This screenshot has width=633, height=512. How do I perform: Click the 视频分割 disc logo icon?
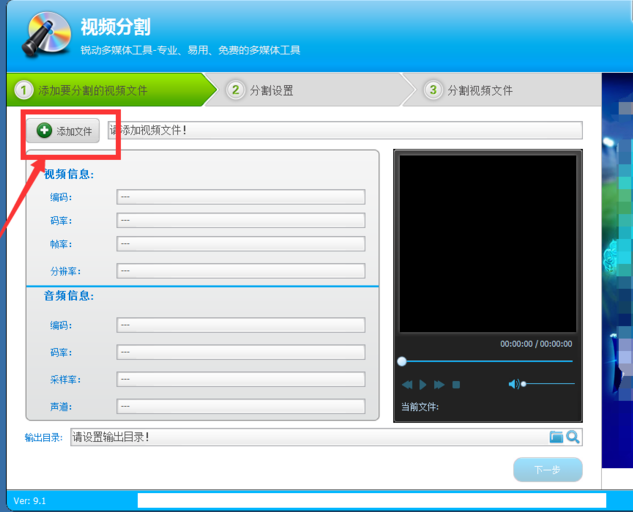(x=46, y=34)
